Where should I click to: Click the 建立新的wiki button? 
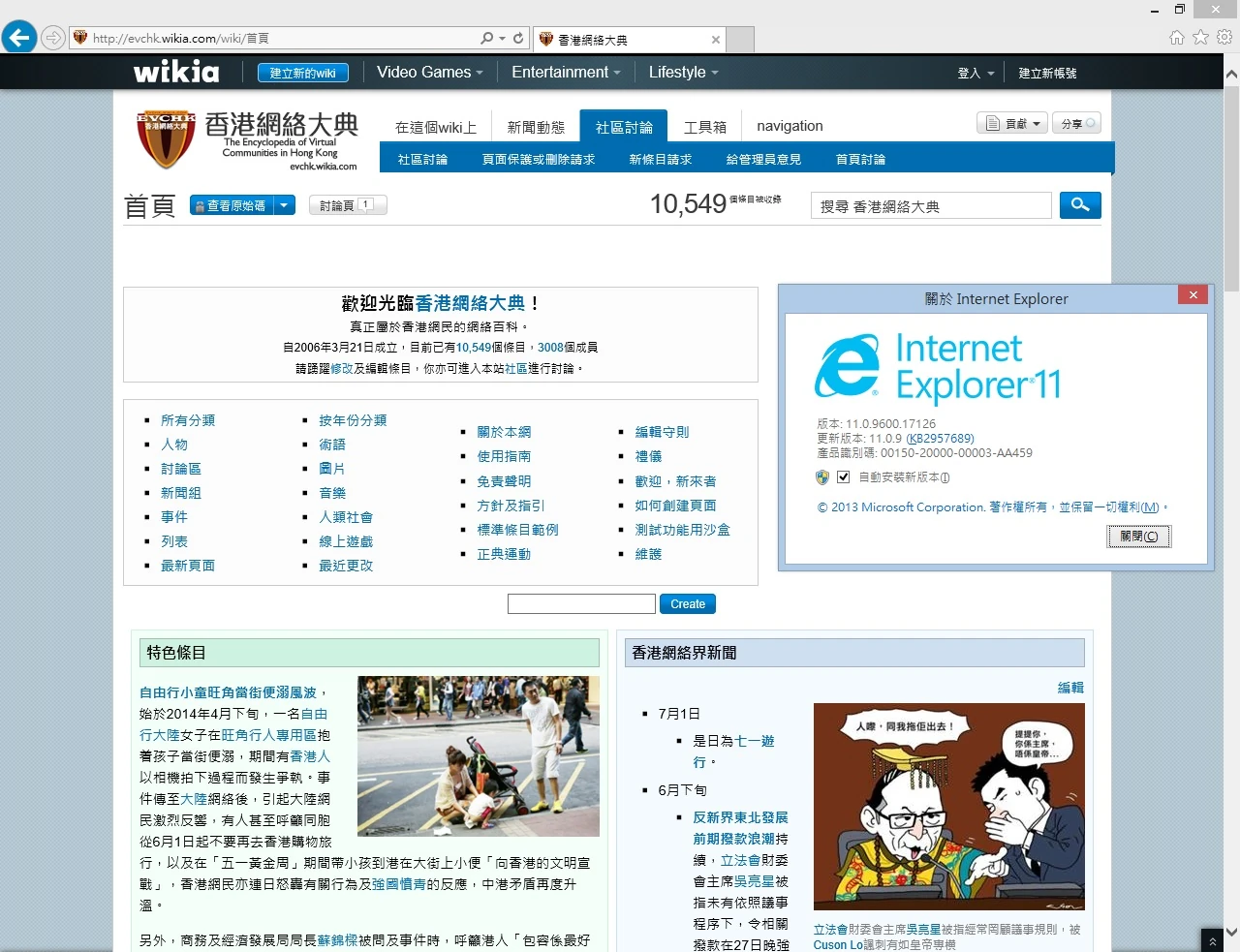pyautogui.click(x=303, y=73)
